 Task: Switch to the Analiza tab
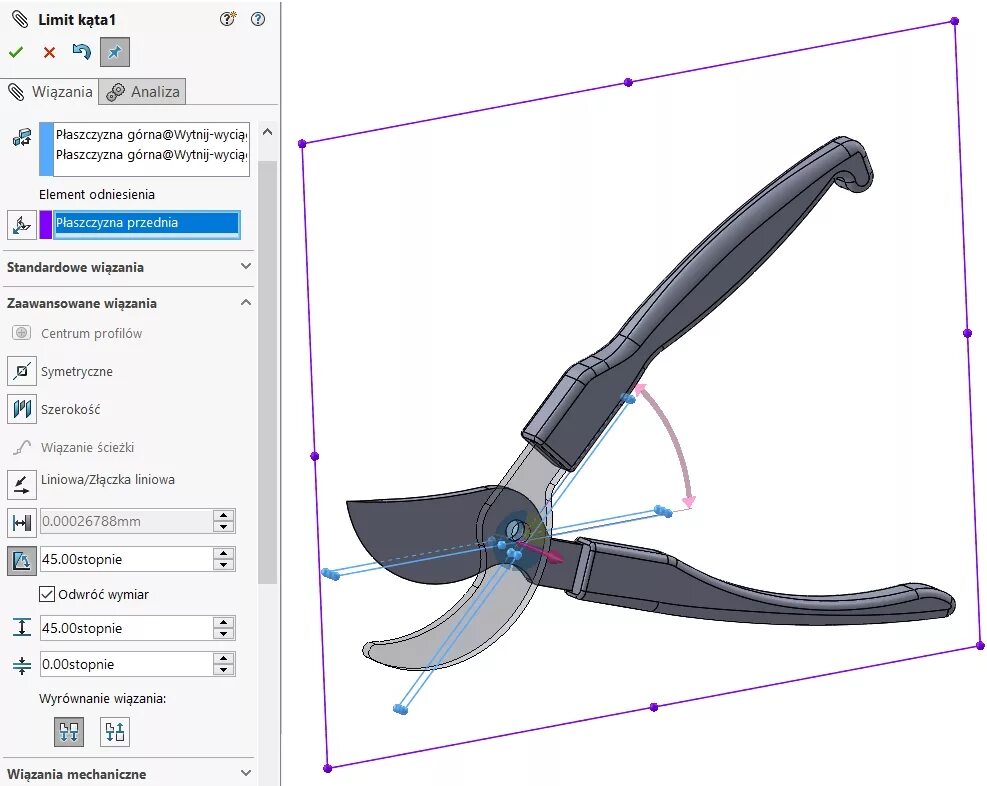142,92
